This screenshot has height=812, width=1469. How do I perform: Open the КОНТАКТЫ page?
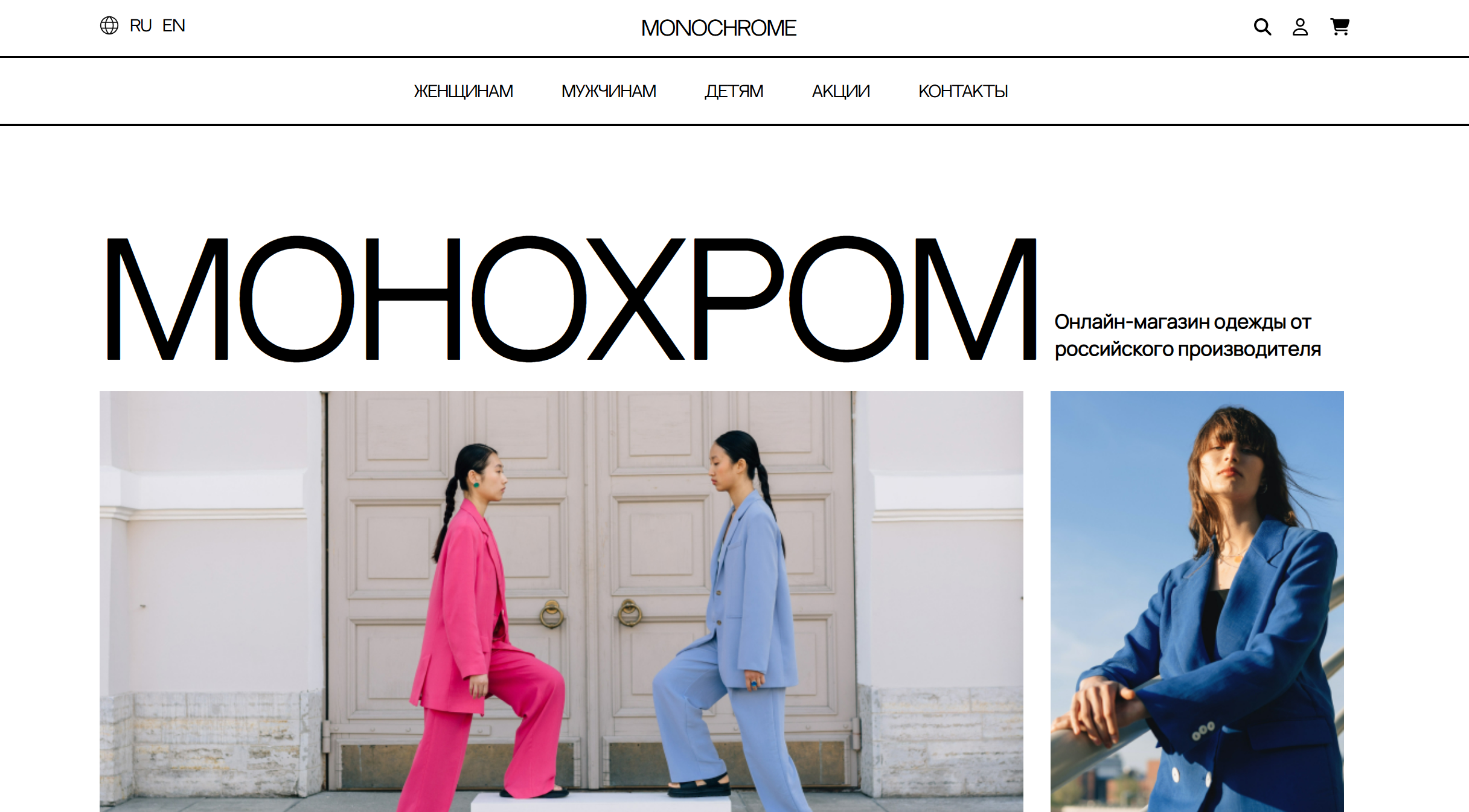963,91
